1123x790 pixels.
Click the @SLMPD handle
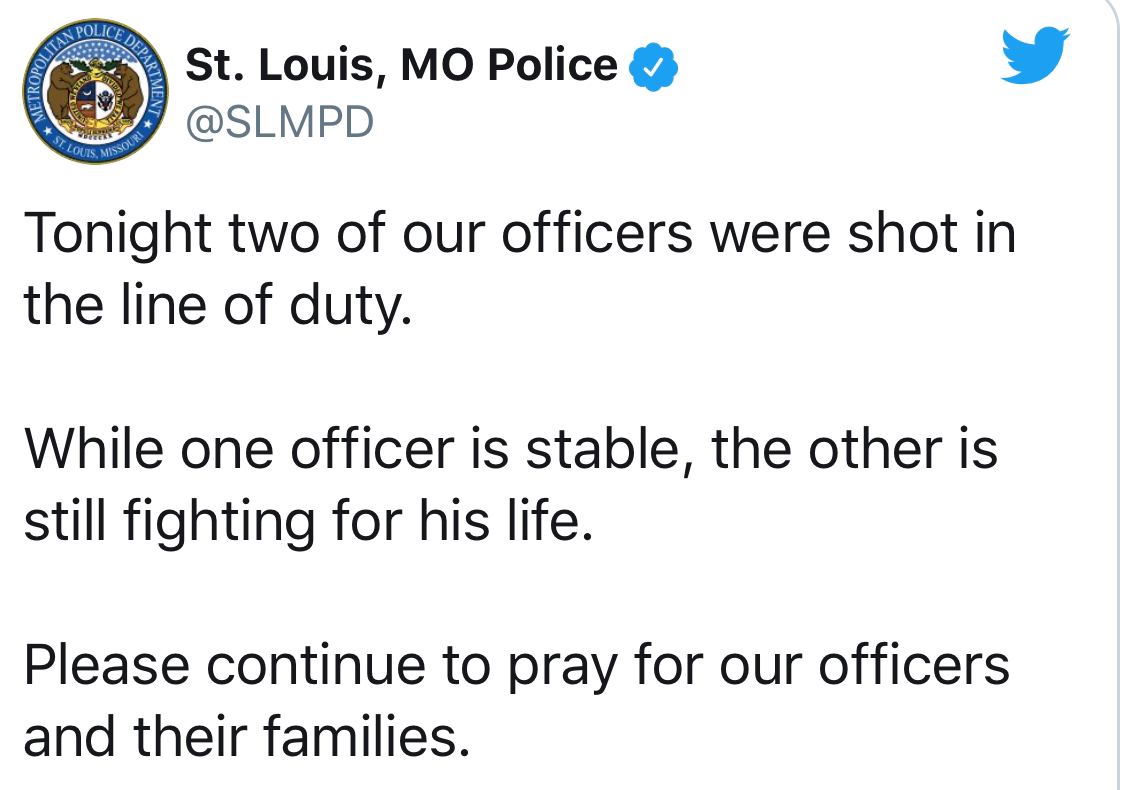point(280,121)
